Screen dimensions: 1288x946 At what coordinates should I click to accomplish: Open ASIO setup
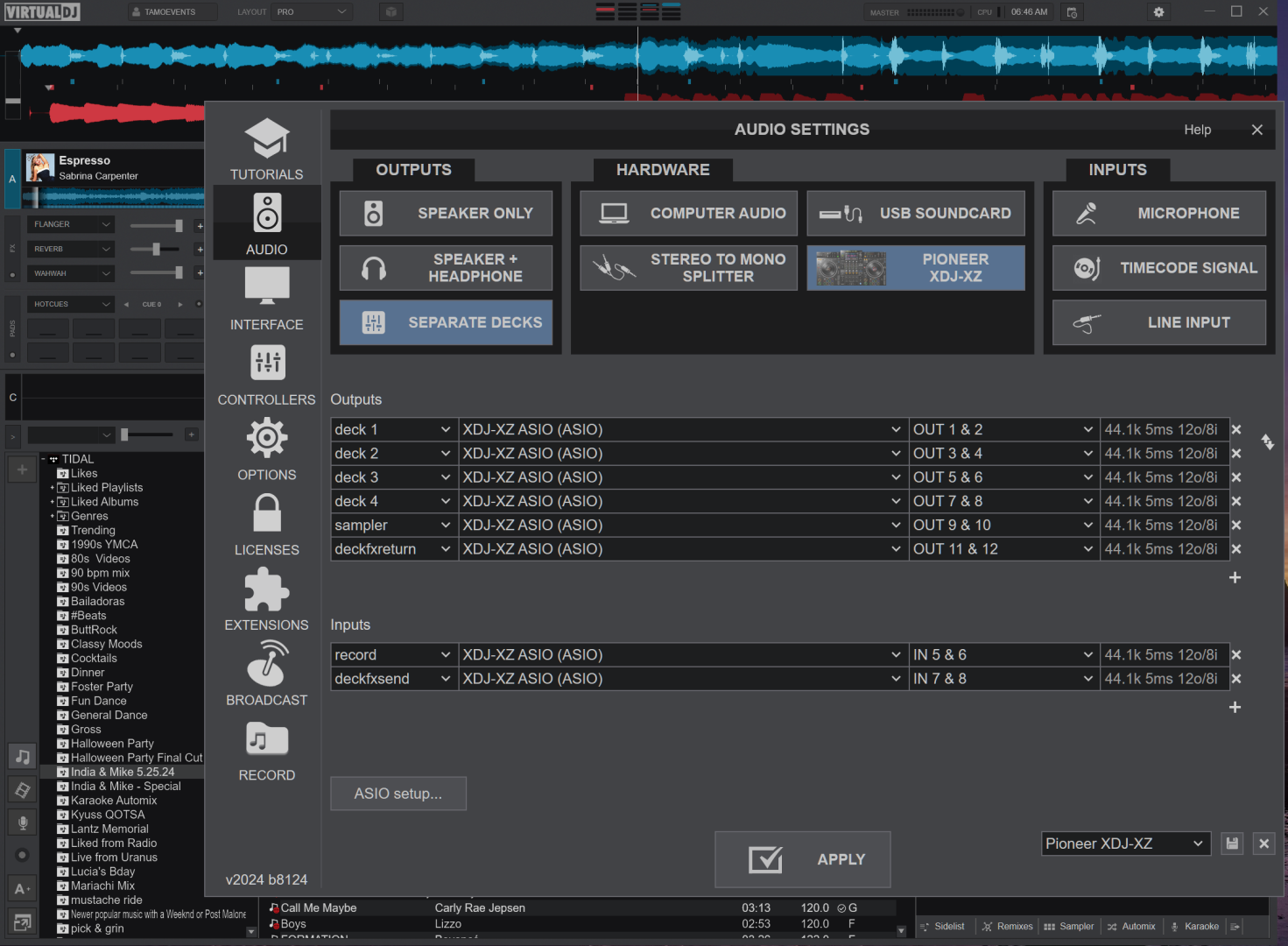[398, 794]
